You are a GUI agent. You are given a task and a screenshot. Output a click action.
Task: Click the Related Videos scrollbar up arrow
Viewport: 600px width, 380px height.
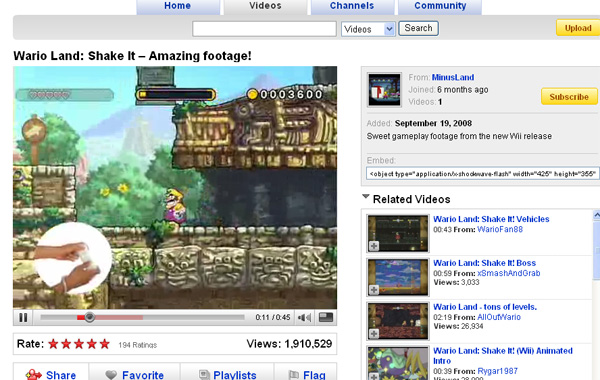pos(597,215)
